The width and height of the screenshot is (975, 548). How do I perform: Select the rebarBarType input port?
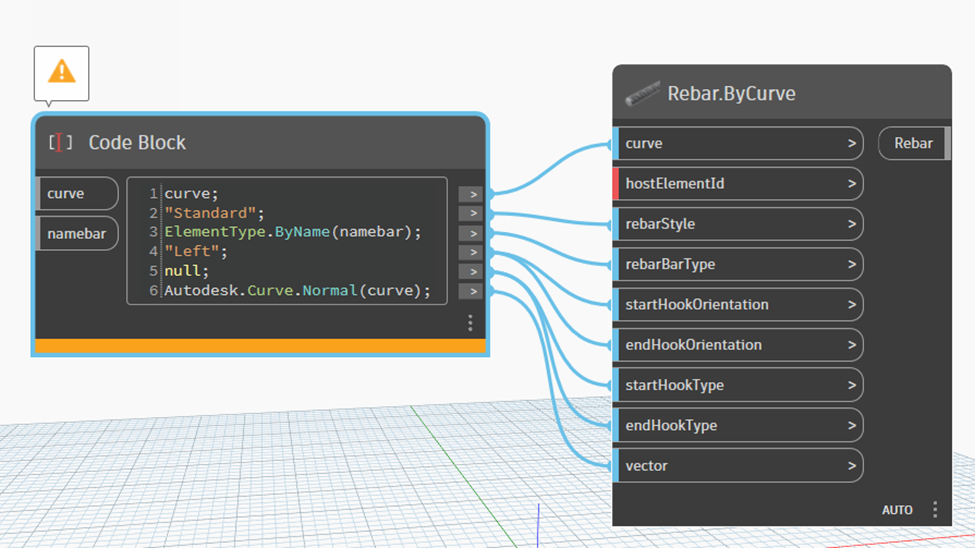(x=738, y=264)
